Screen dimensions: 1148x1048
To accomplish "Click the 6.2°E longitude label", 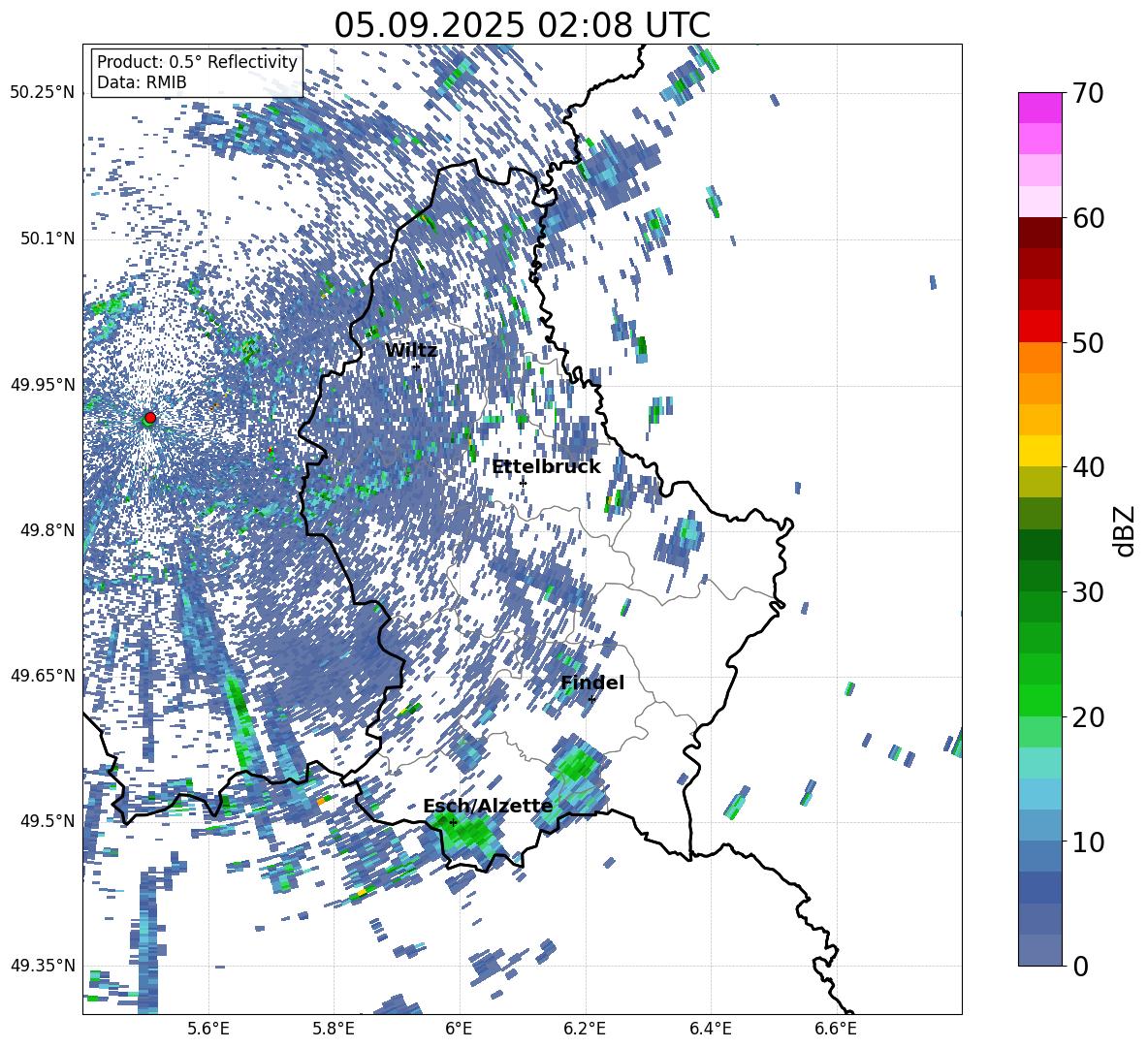I will tap(585, 1029).
